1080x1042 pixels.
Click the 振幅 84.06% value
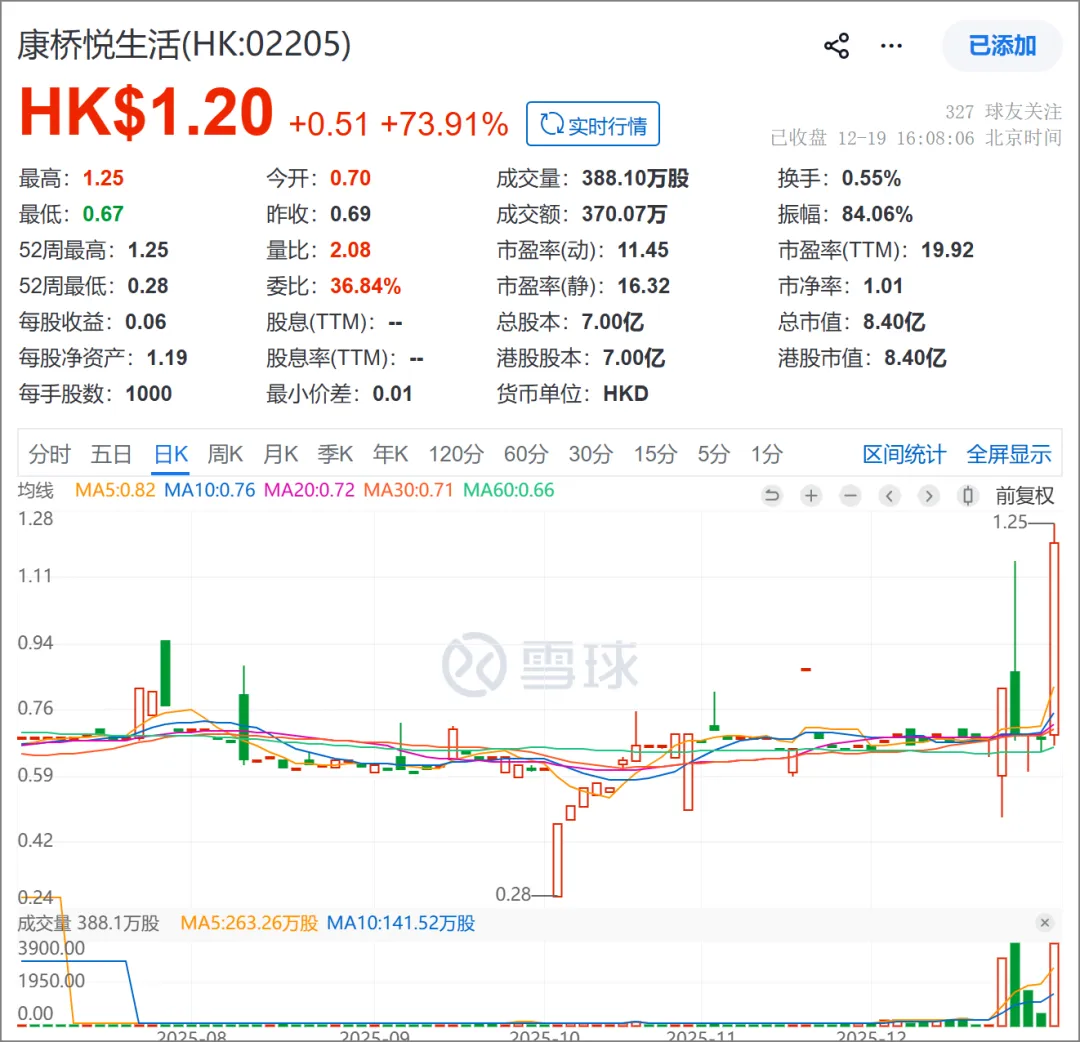(x=877, y=214)
